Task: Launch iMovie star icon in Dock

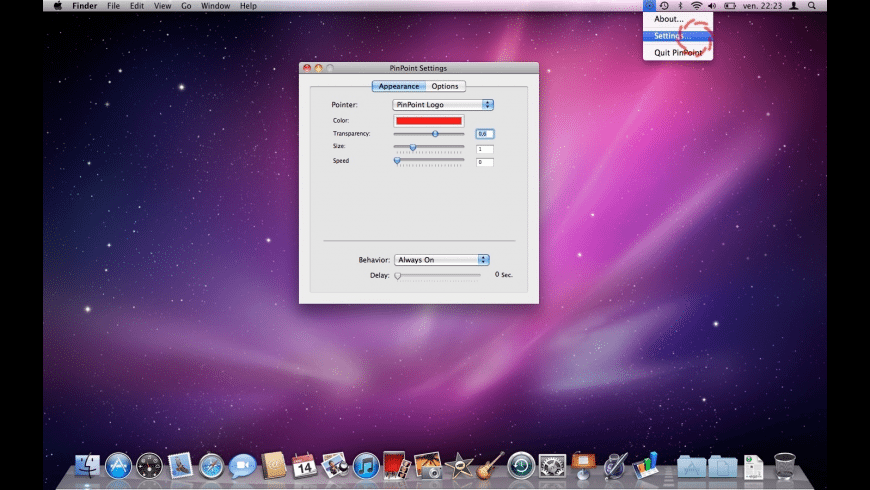Action: [x=459, y=466]
